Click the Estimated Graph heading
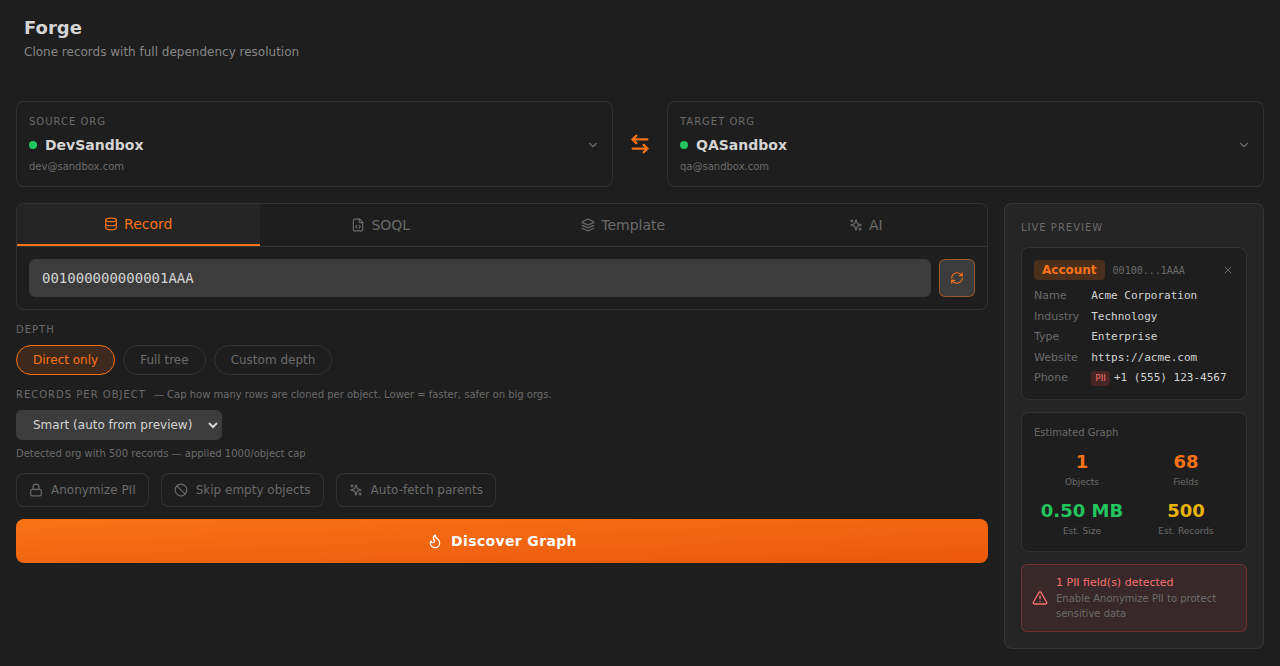The image size is (1280, 666). pyautogui.click(x=1076, y=432)
